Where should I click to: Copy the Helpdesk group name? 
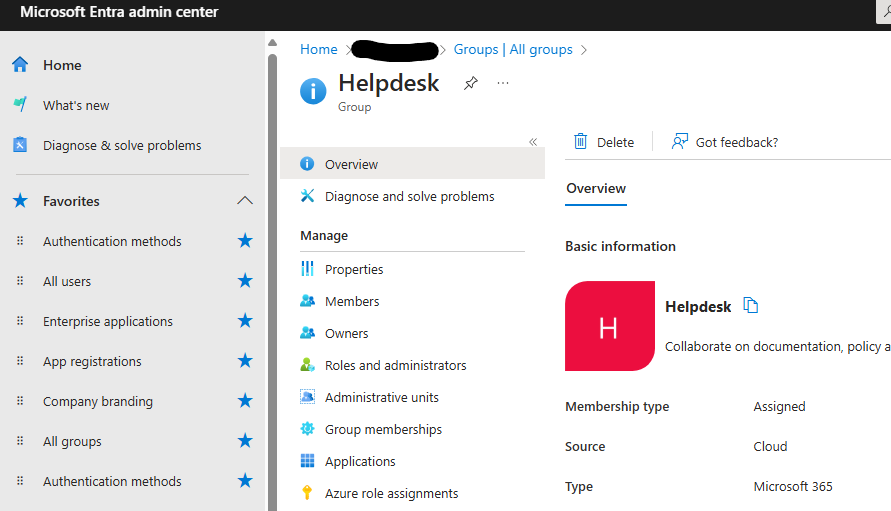click(751, 306)
